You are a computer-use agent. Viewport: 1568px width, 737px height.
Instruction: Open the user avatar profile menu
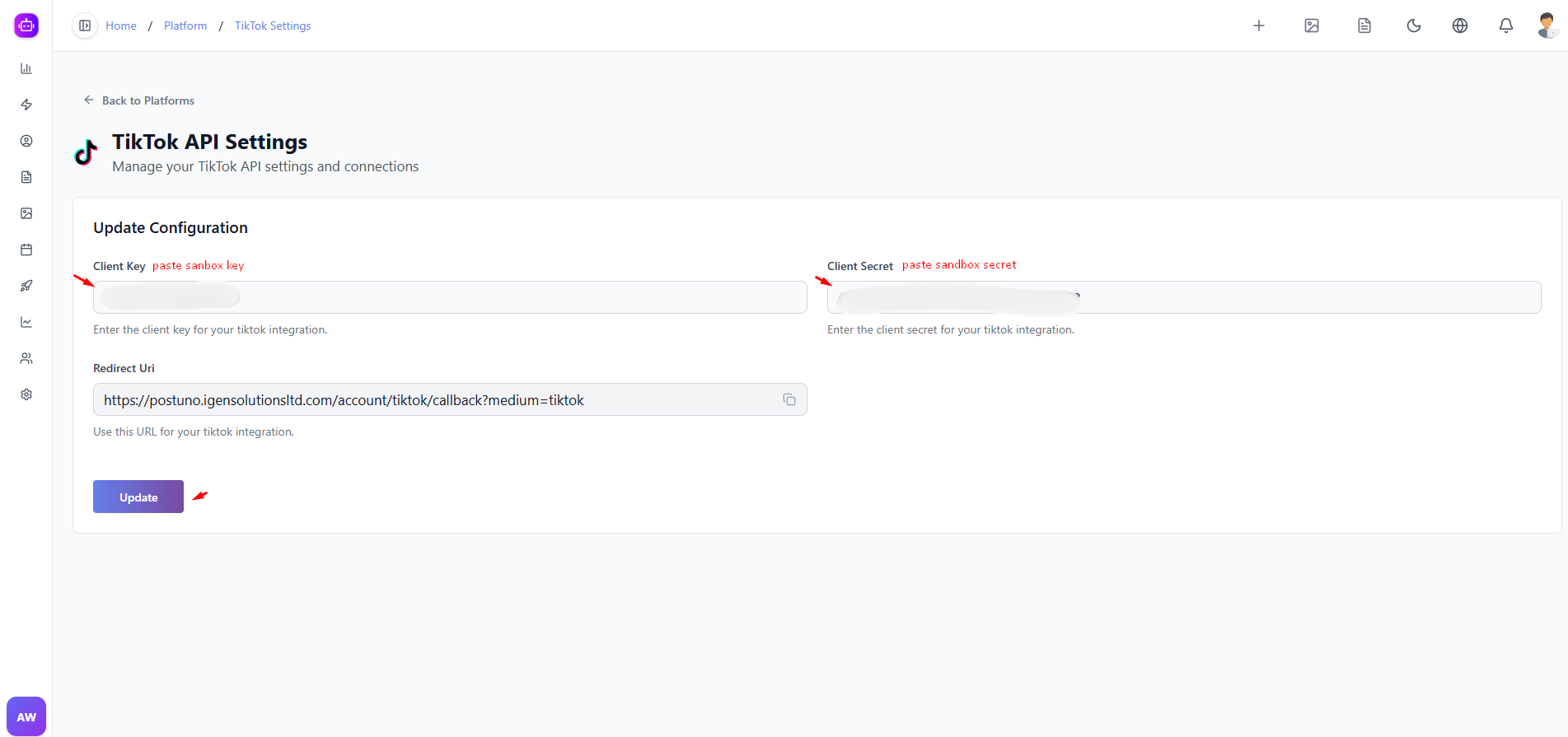[x=1547, y=26]
